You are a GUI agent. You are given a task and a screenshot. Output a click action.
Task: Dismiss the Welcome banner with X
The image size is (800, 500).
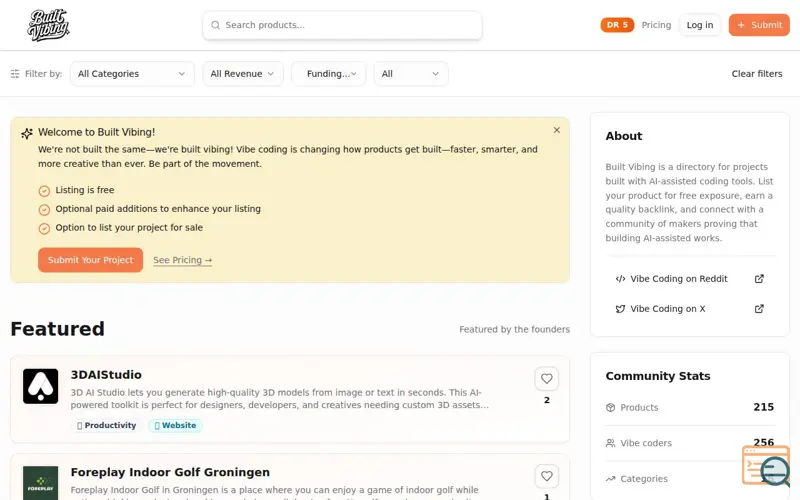coord(557,130)
